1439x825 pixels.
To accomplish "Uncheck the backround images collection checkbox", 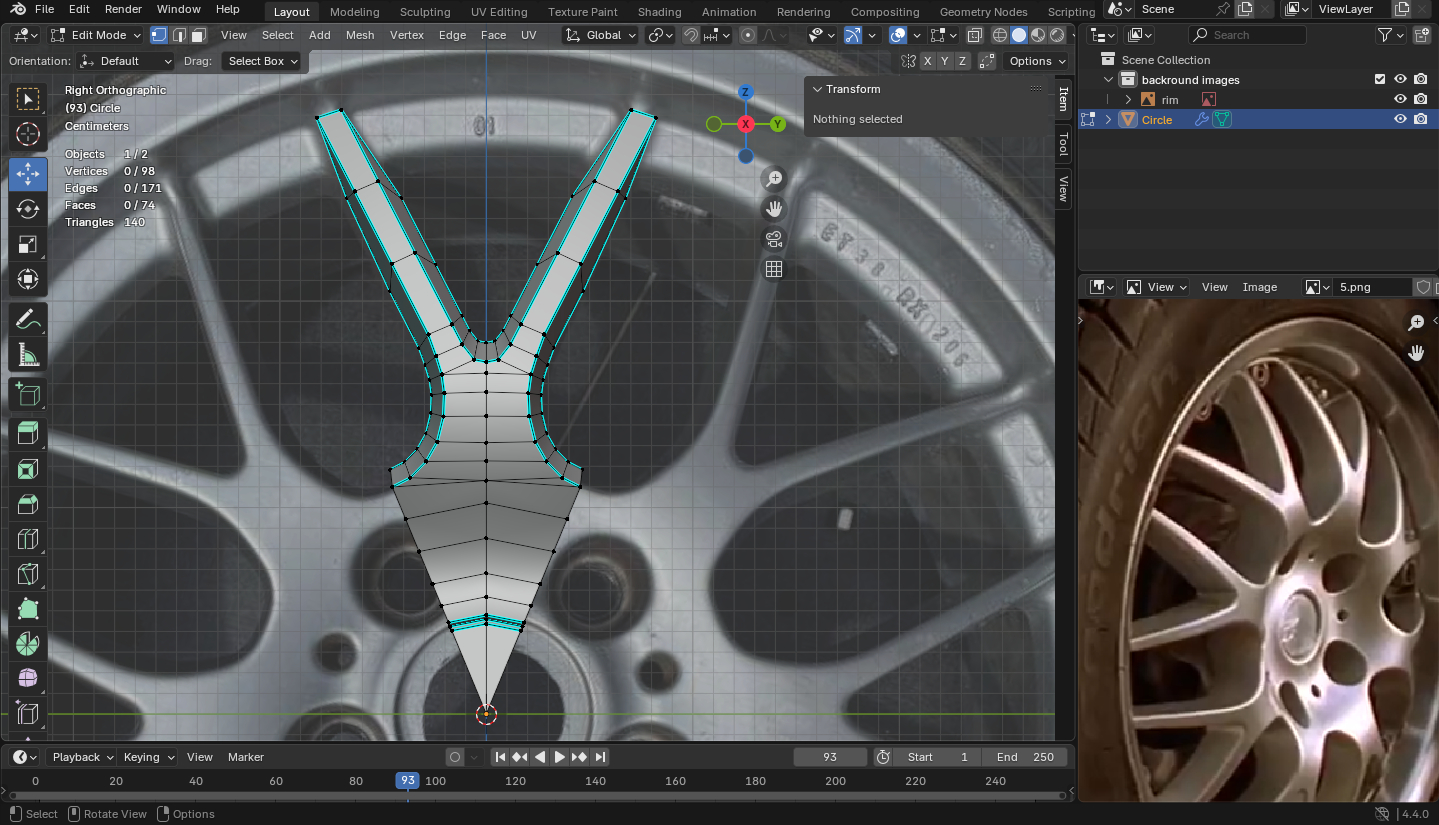I will point(1380,80).
